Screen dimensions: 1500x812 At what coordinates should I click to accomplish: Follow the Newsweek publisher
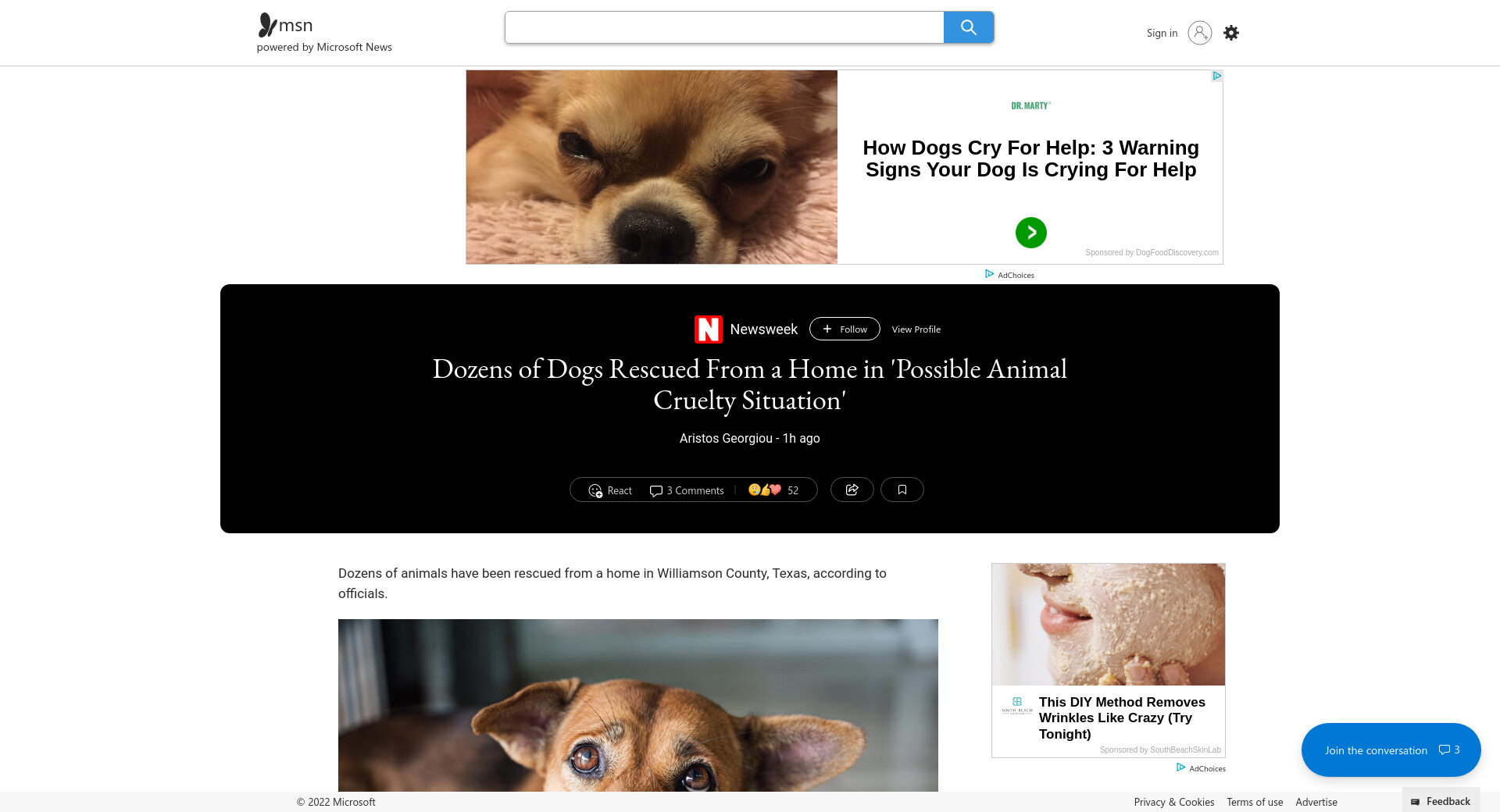[845, 329]
